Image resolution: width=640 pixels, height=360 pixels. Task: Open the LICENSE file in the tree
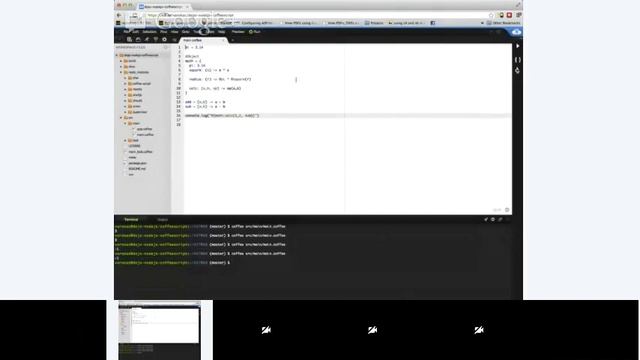tap(134, 146)
